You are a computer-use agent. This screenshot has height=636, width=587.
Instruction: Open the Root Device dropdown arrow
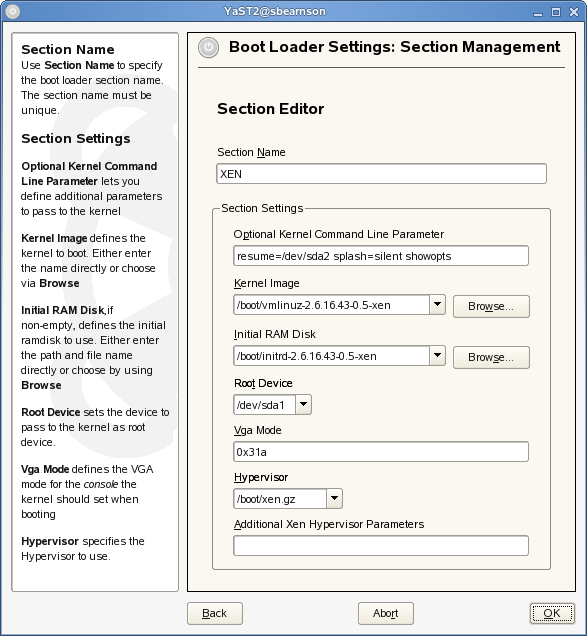pos(303,404)
